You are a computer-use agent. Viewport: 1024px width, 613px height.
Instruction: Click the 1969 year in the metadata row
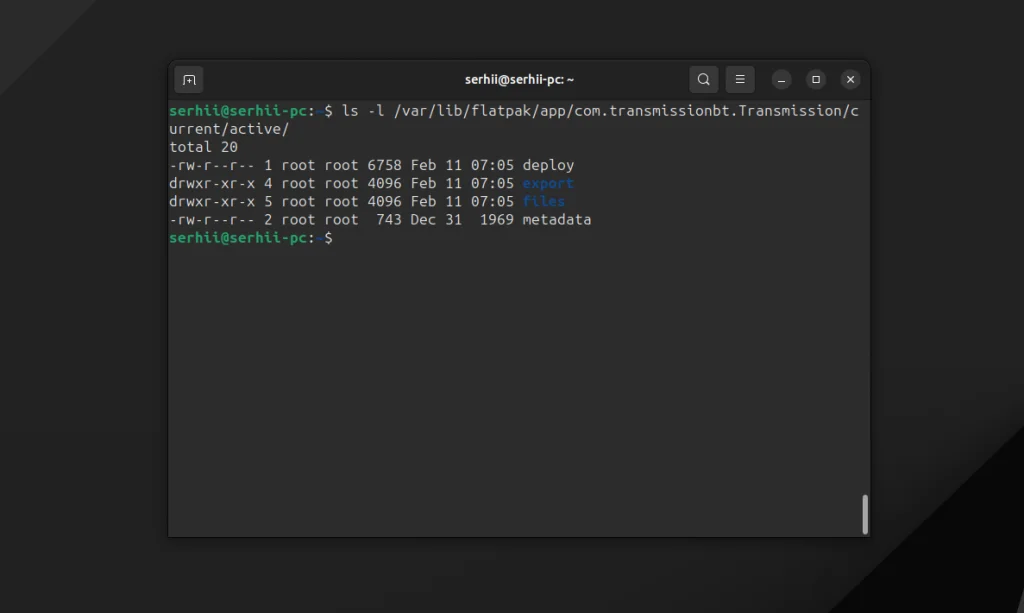click(496, 219)
